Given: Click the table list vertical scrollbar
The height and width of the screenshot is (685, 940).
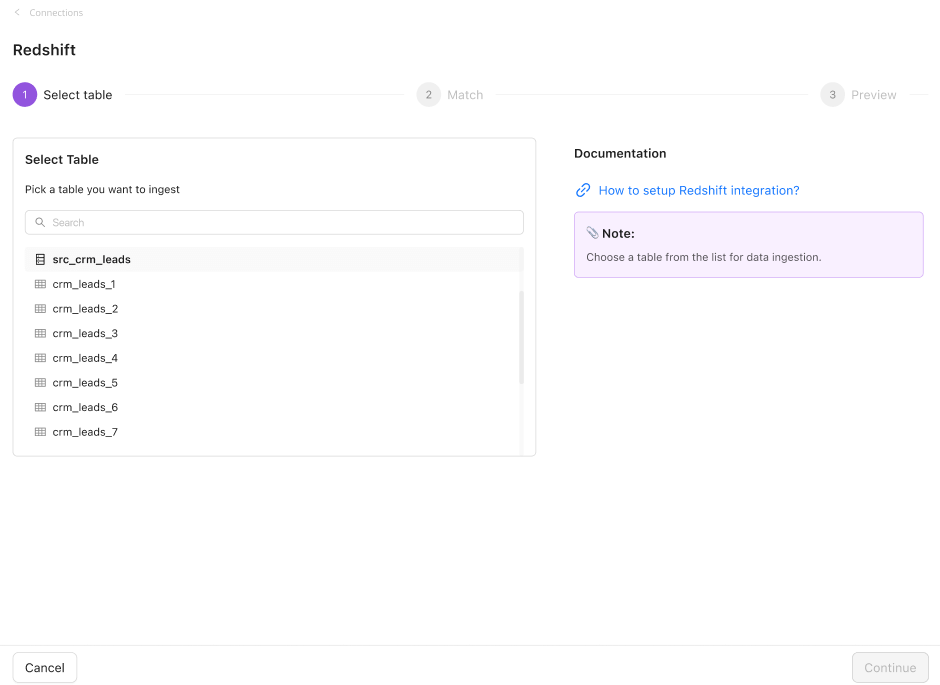Looking at the screenshot, I should 521,338.
